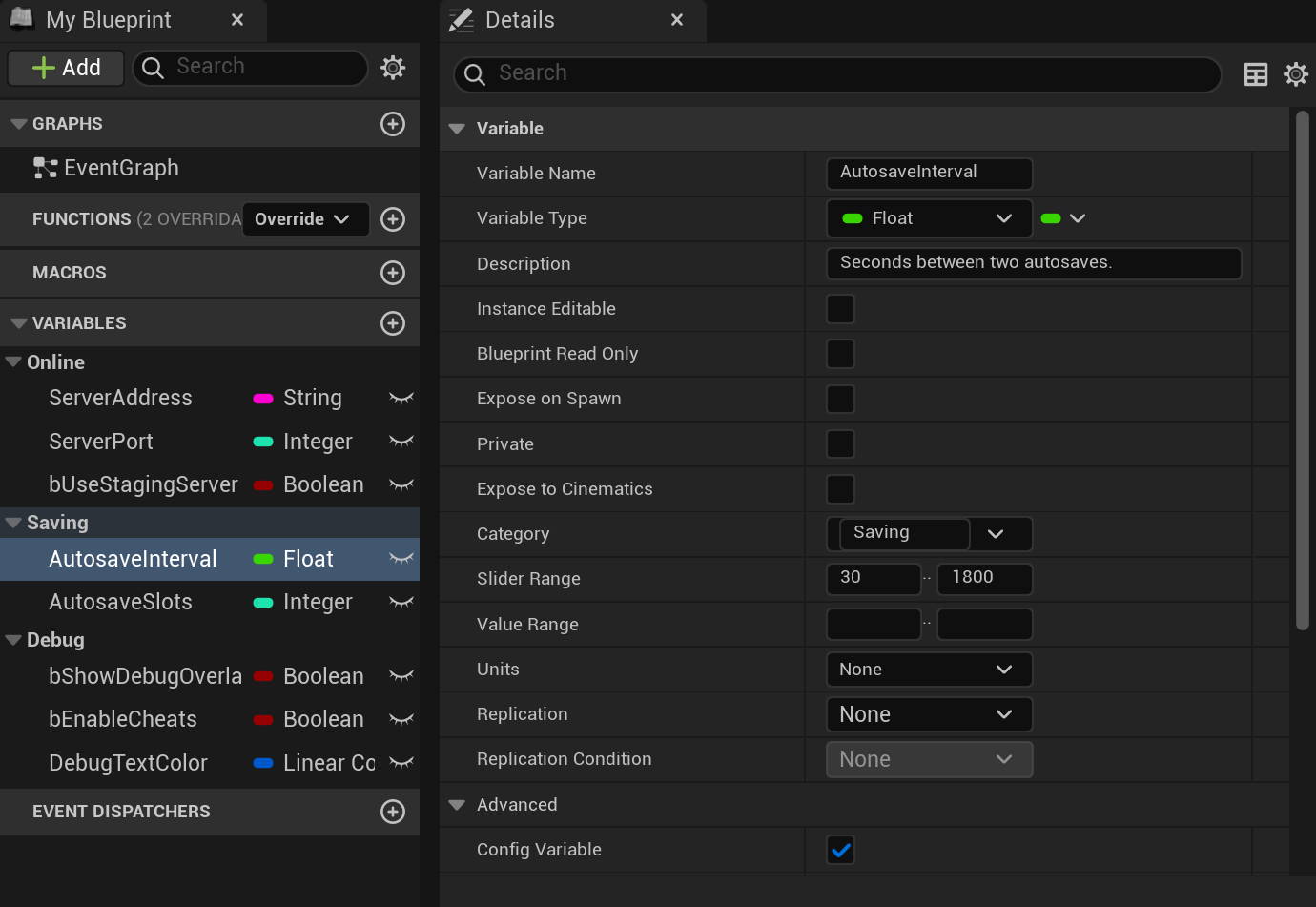The height and width of the screenshot is (907, 1316).
Task: Enable the Blueprint Read Only checkbox
Action: 840,354
